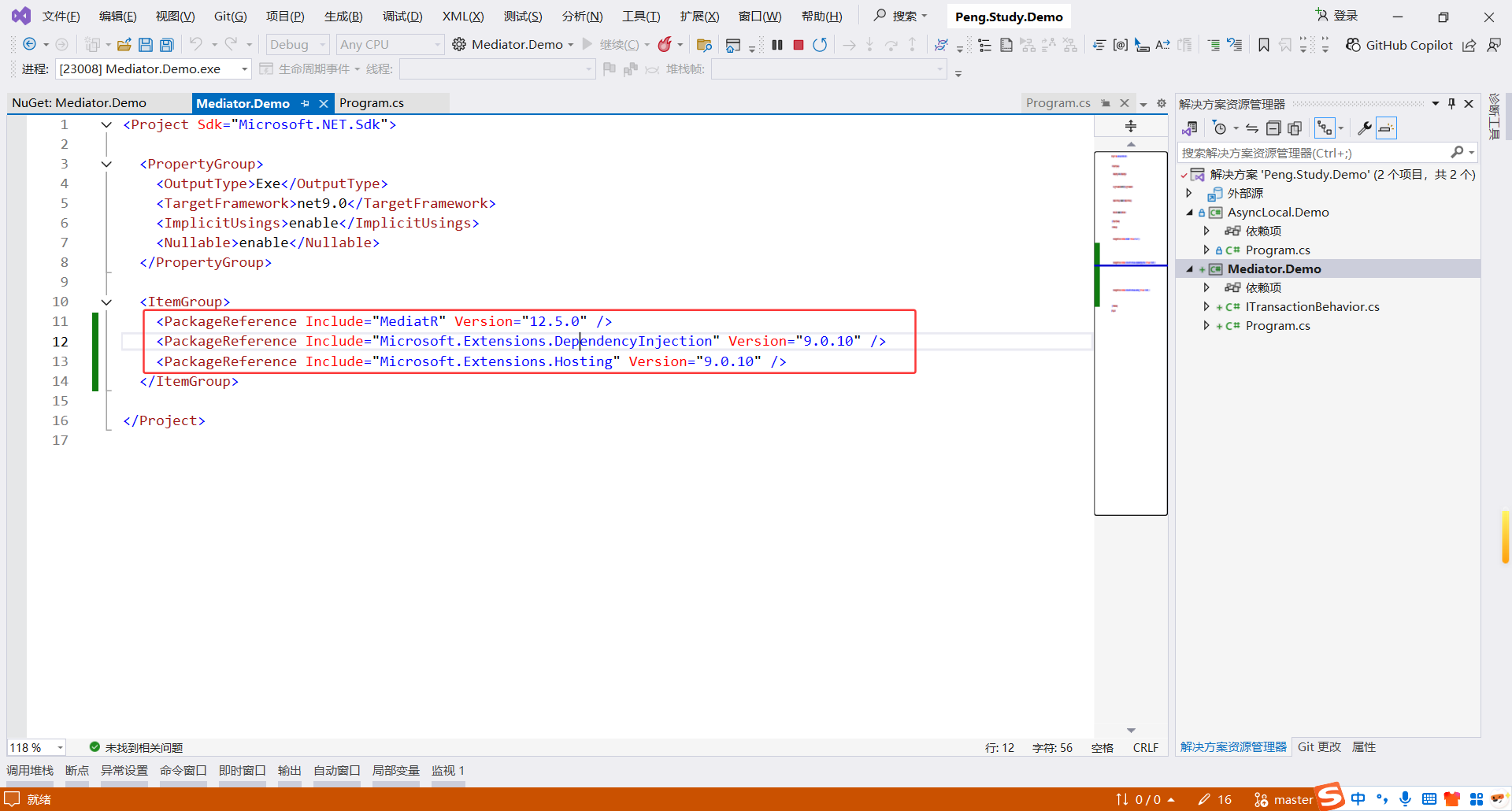Viewport: 1512px width, 811px height.
Task: Open the Any CPU platform dropdown
Action: coord(391,45)
